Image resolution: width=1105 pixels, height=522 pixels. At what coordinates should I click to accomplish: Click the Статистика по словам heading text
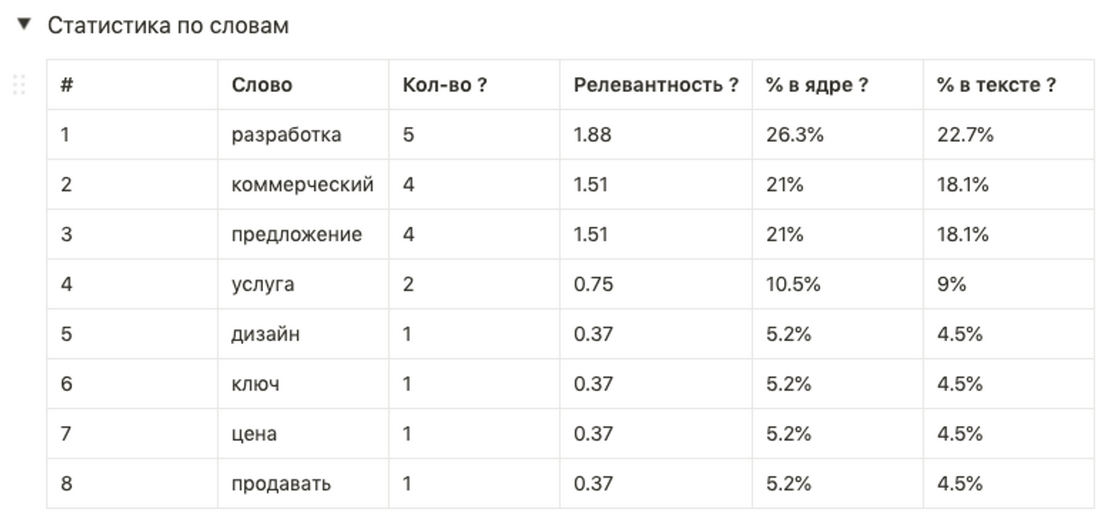168,25
